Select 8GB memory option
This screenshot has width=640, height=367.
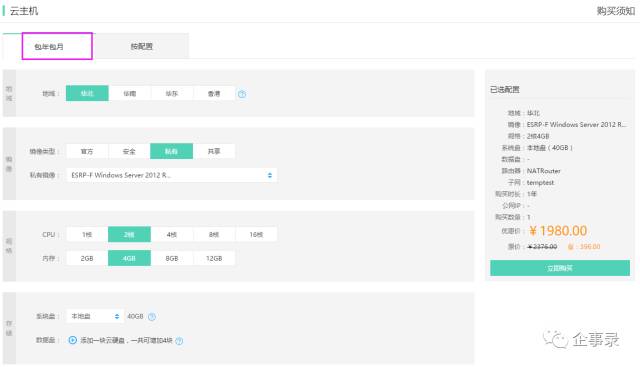172,258
